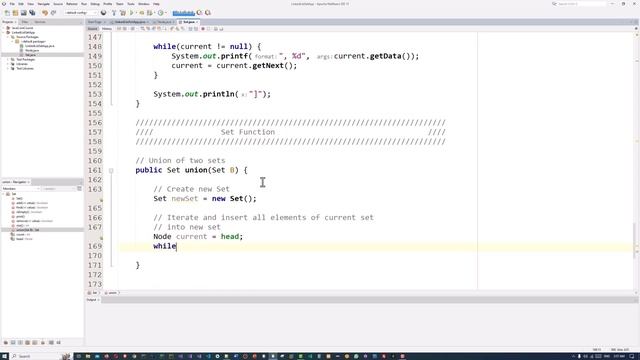Toggle seventh Navigator filter button at panel bottom
The width and height of the screenshot is (640, 360).
[x=51, y=342]
